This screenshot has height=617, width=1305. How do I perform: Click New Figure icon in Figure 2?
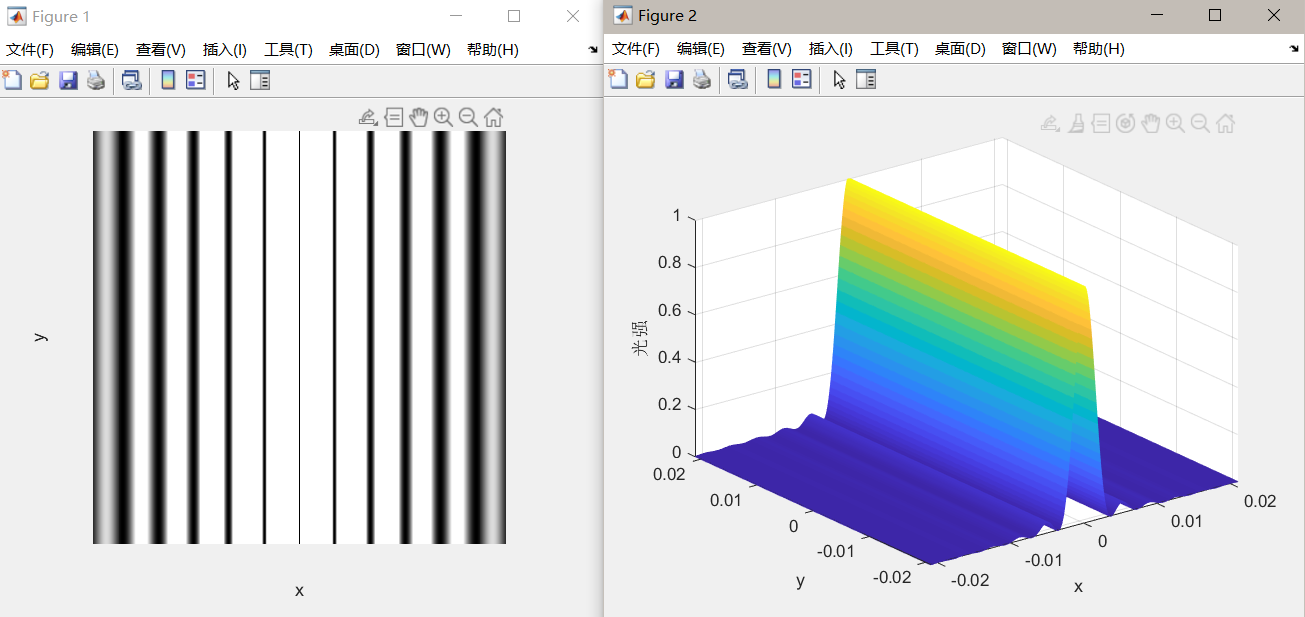[618, 80]
